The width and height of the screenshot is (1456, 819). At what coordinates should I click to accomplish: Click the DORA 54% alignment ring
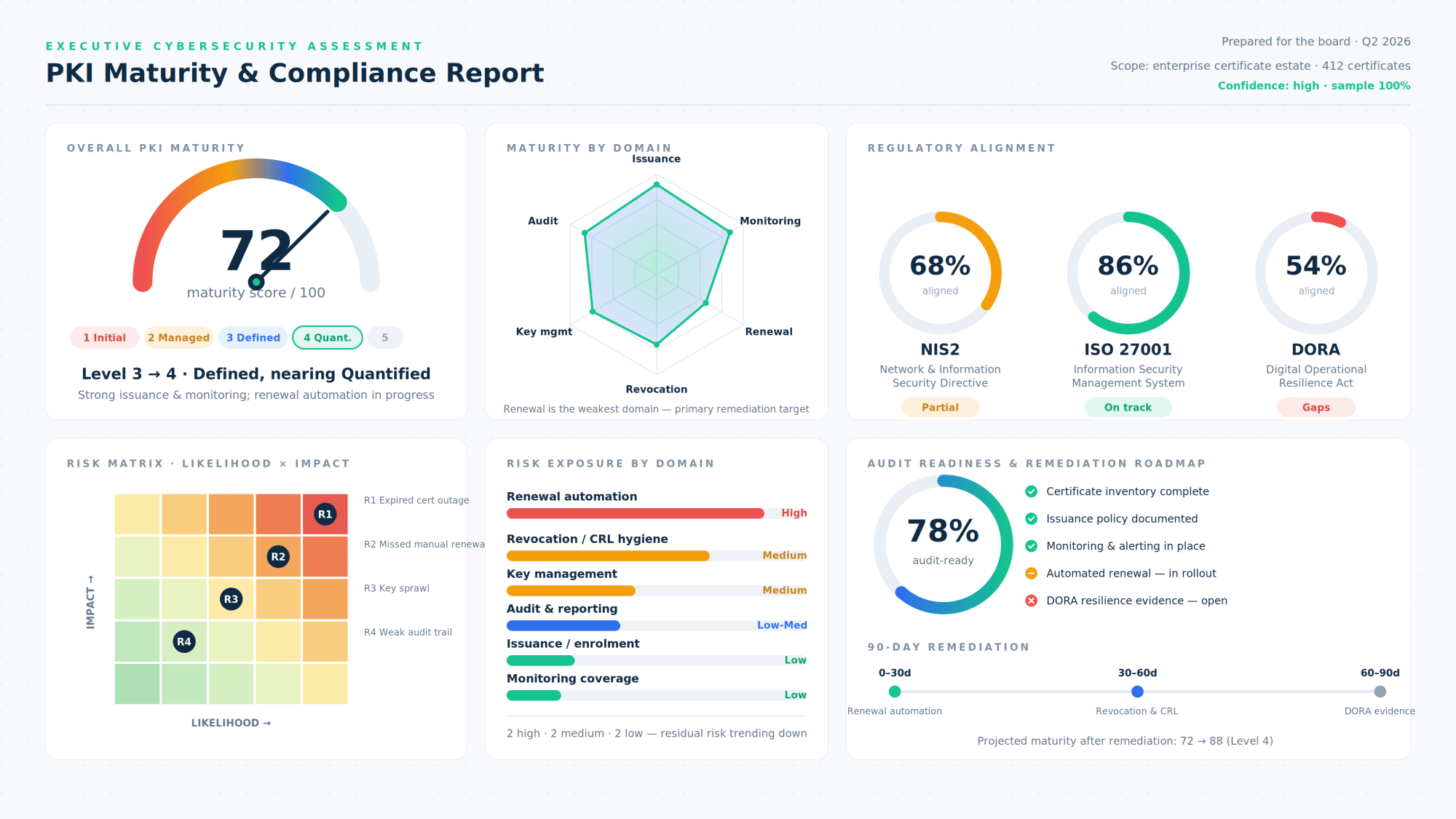1315,273
